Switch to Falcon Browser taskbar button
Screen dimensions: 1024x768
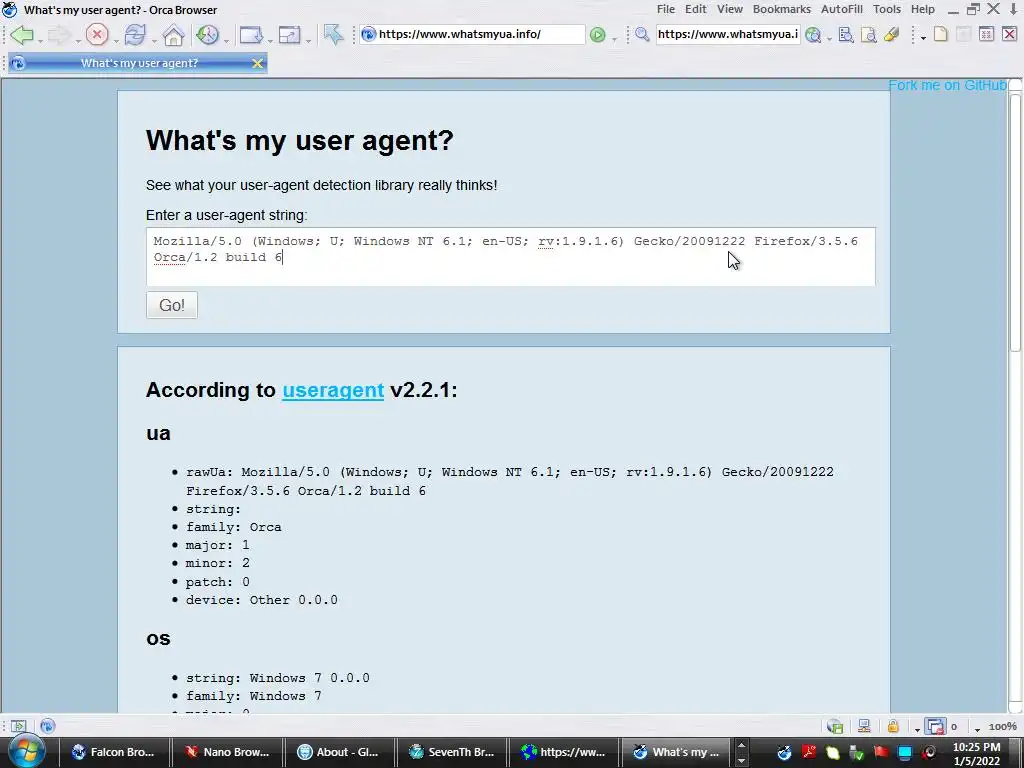(x=114, y=752)
